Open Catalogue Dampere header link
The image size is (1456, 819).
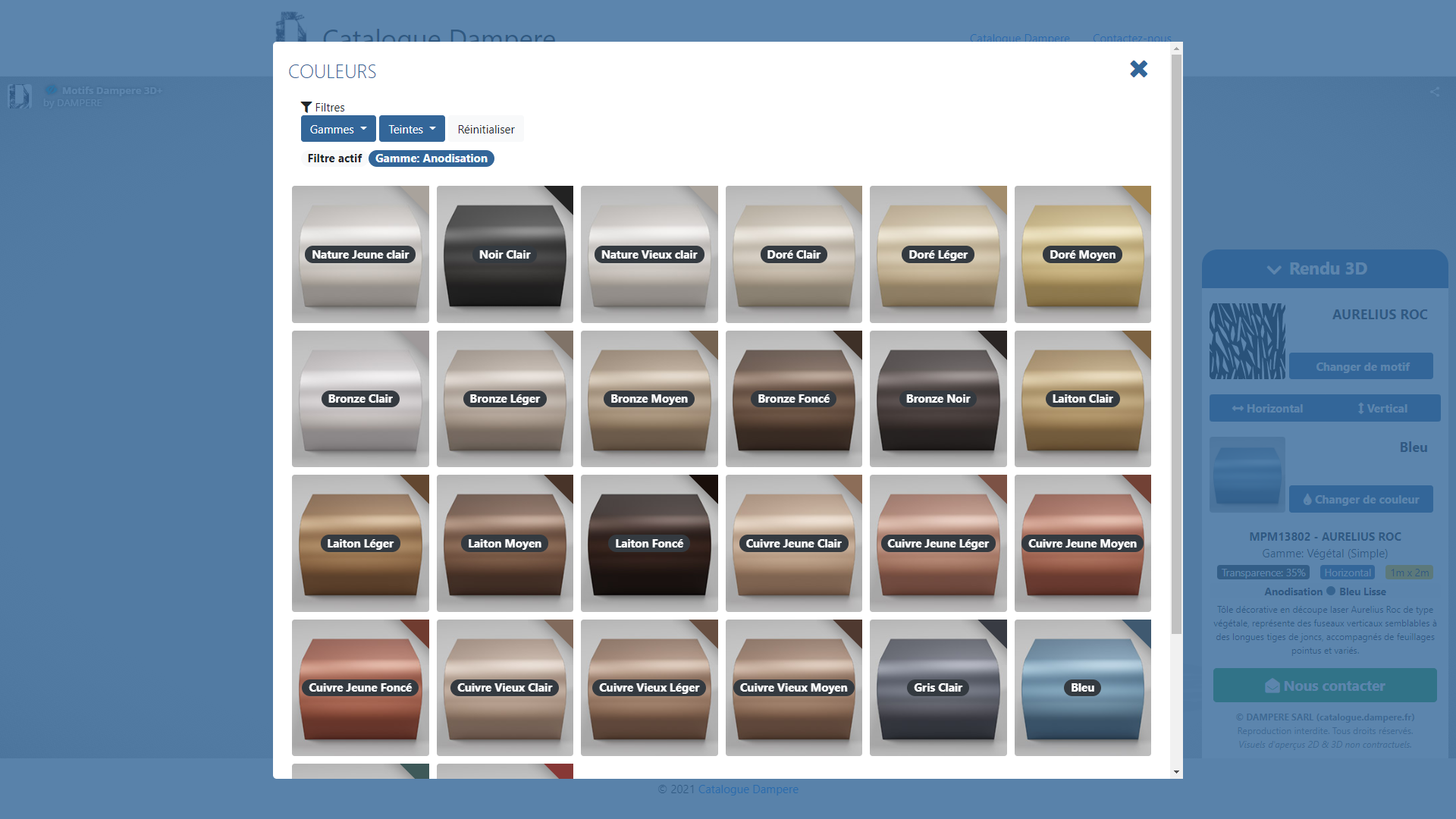1019,37
